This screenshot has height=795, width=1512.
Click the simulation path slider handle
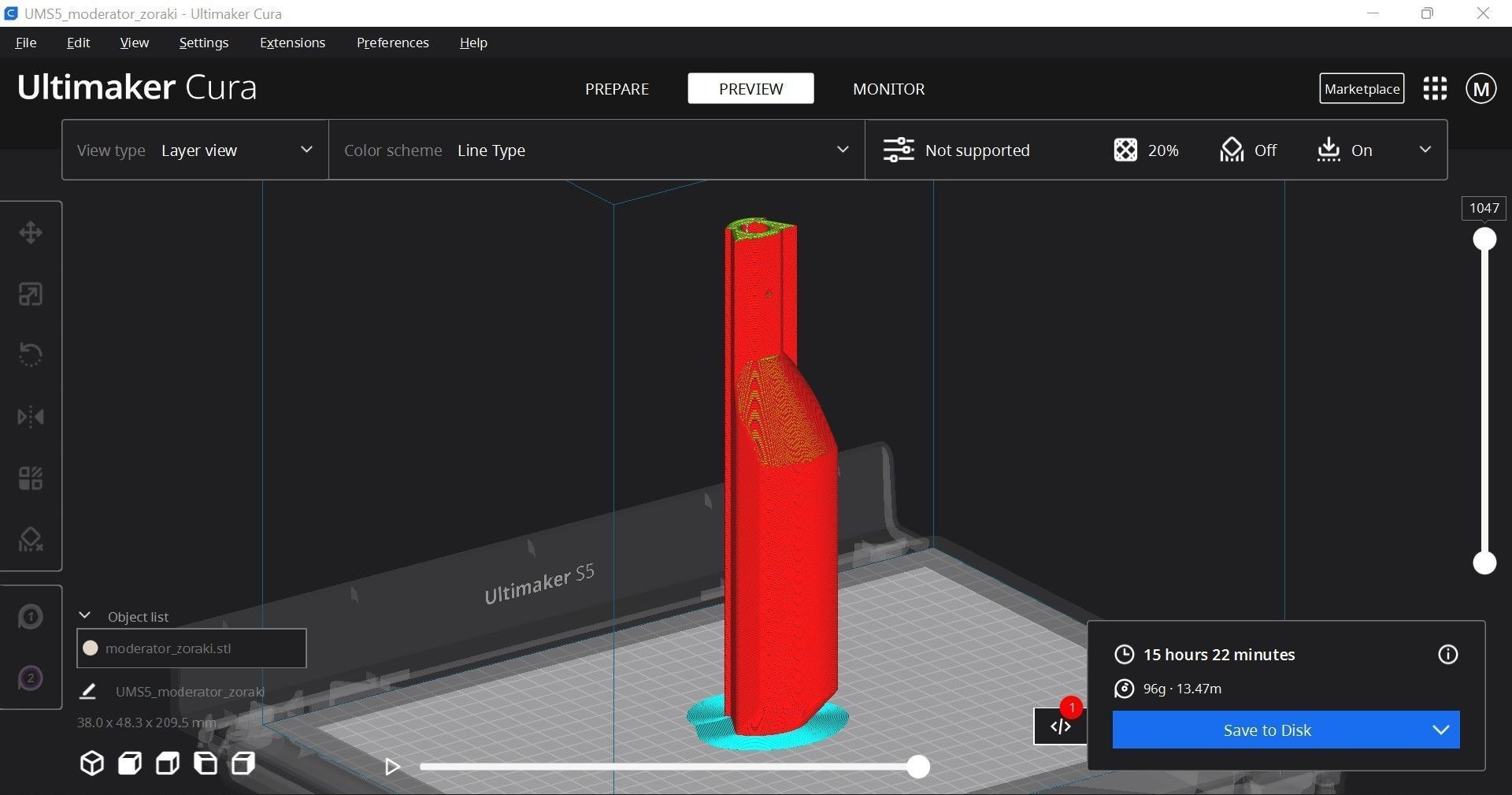click(x=918, y=767)
